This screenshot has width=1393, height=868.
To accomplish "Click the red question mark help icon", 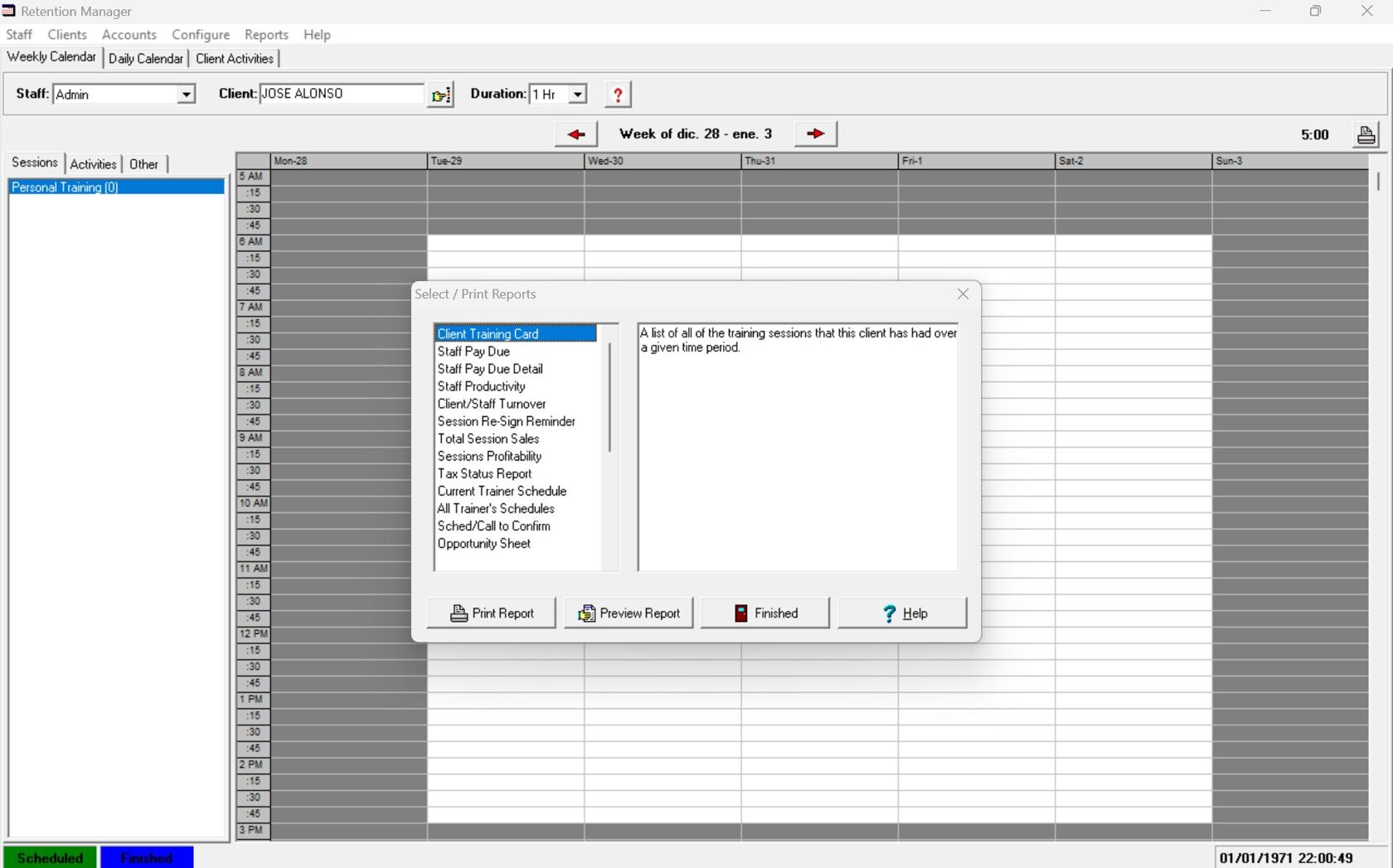I will 618,95.
